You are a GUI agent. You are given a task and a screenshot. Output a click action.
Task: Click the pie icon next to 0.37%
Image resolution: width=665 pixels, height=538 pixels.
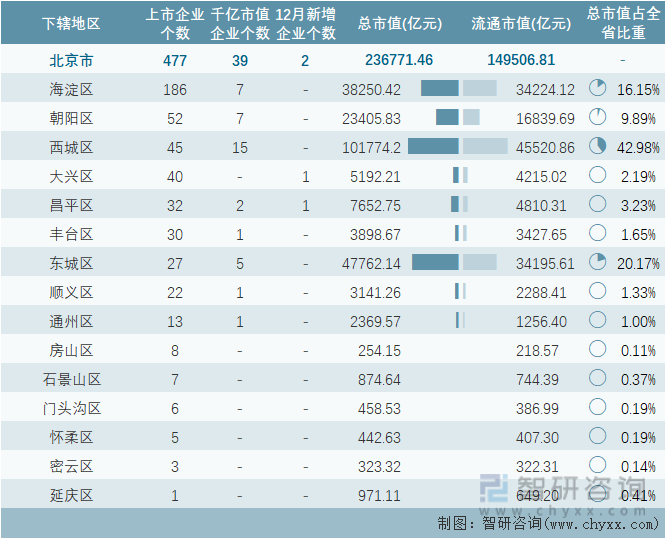(x=598, y=378)
